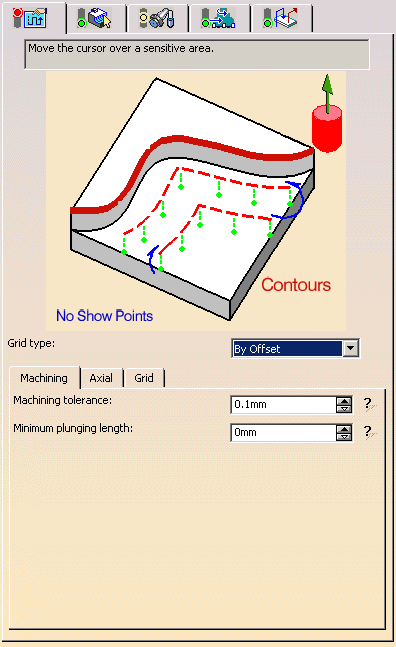The image size is (396, 647).
Task: Click help icon for Machining tolerance
Action: [369, 404]
